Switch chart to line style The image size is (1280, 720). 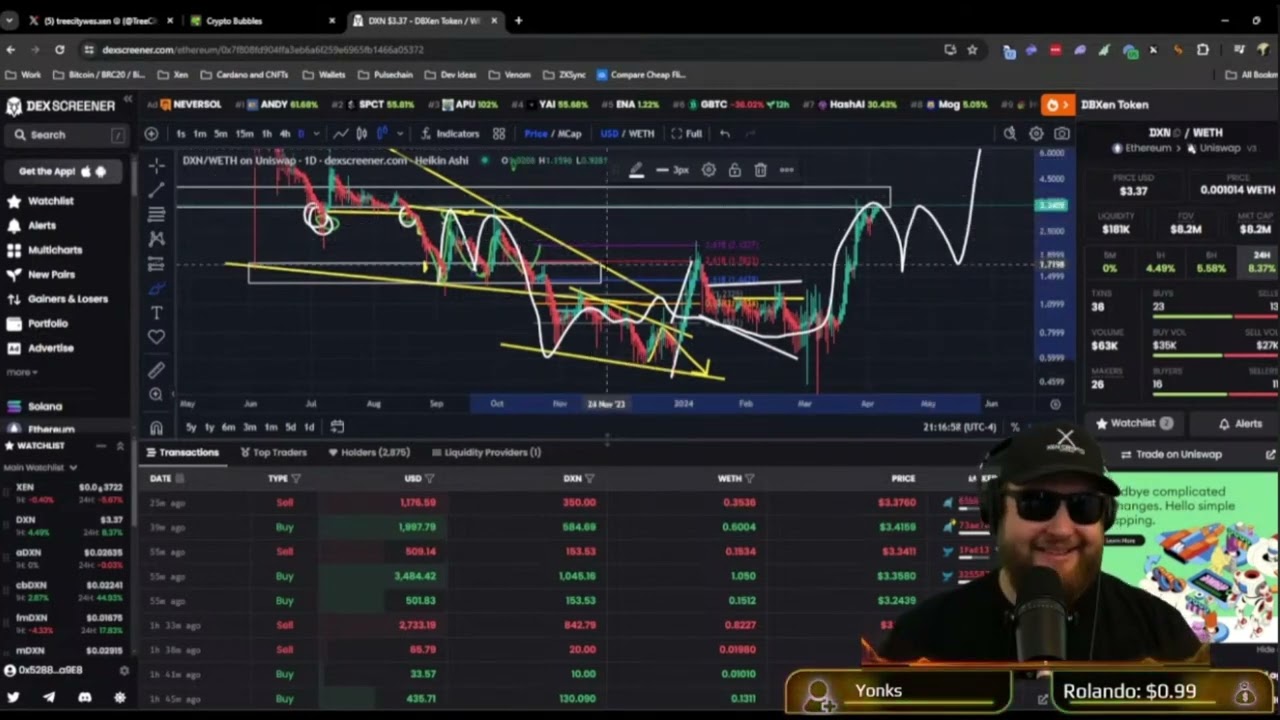tap(341, 133)
